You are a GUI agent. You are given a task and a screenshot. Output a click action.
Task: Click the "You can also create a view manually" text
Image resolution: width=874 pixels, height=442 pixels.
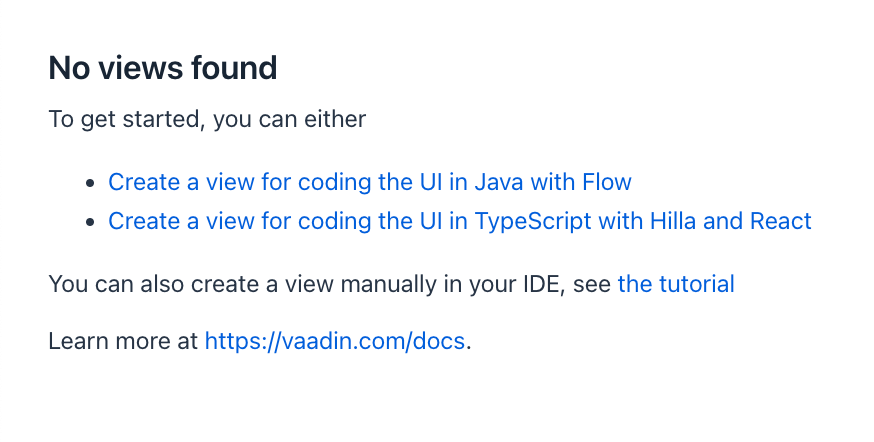[300, 284]
